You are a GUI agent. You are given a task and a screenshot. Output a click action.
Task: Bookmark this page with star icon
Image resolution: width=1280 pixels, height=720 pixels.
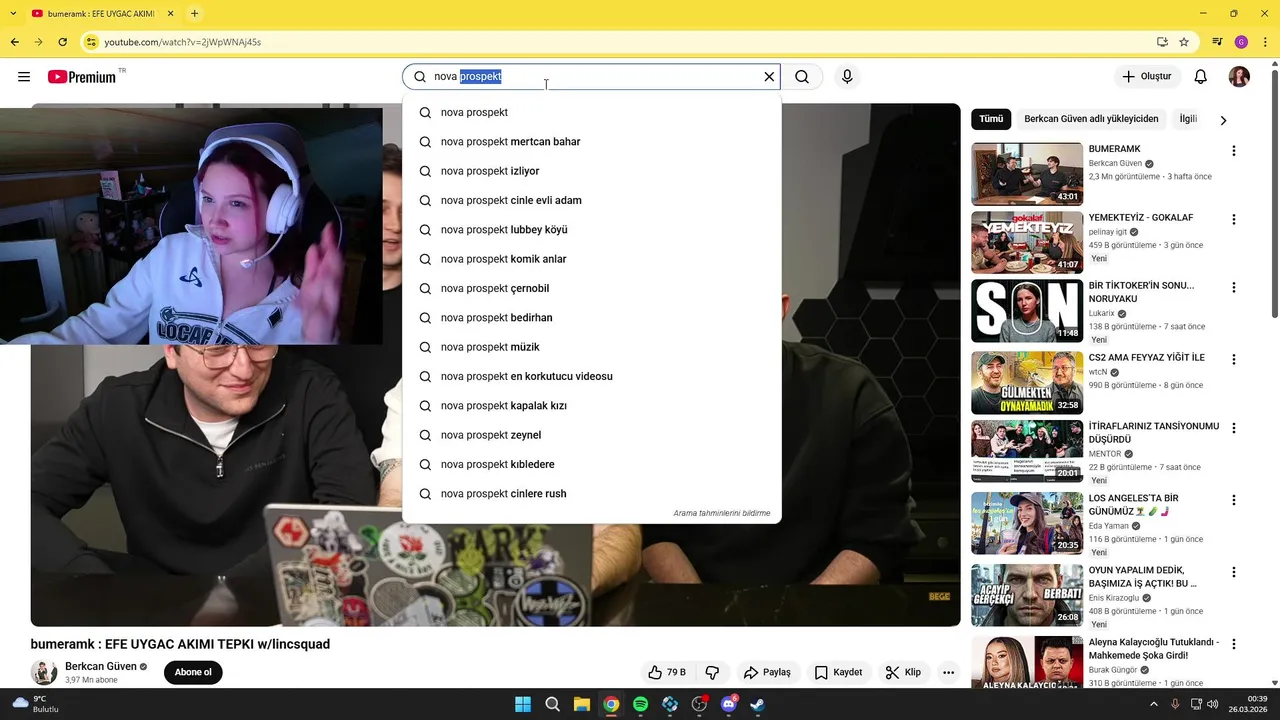pos(1184,42)
